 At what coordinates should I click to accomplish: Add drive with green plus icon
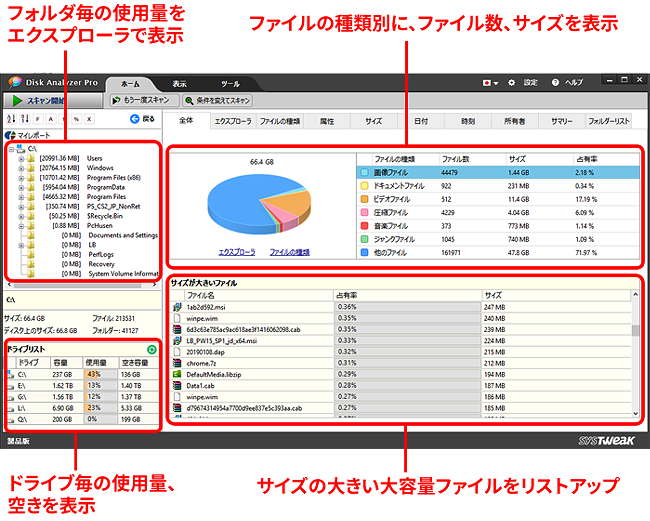point(152,349)
